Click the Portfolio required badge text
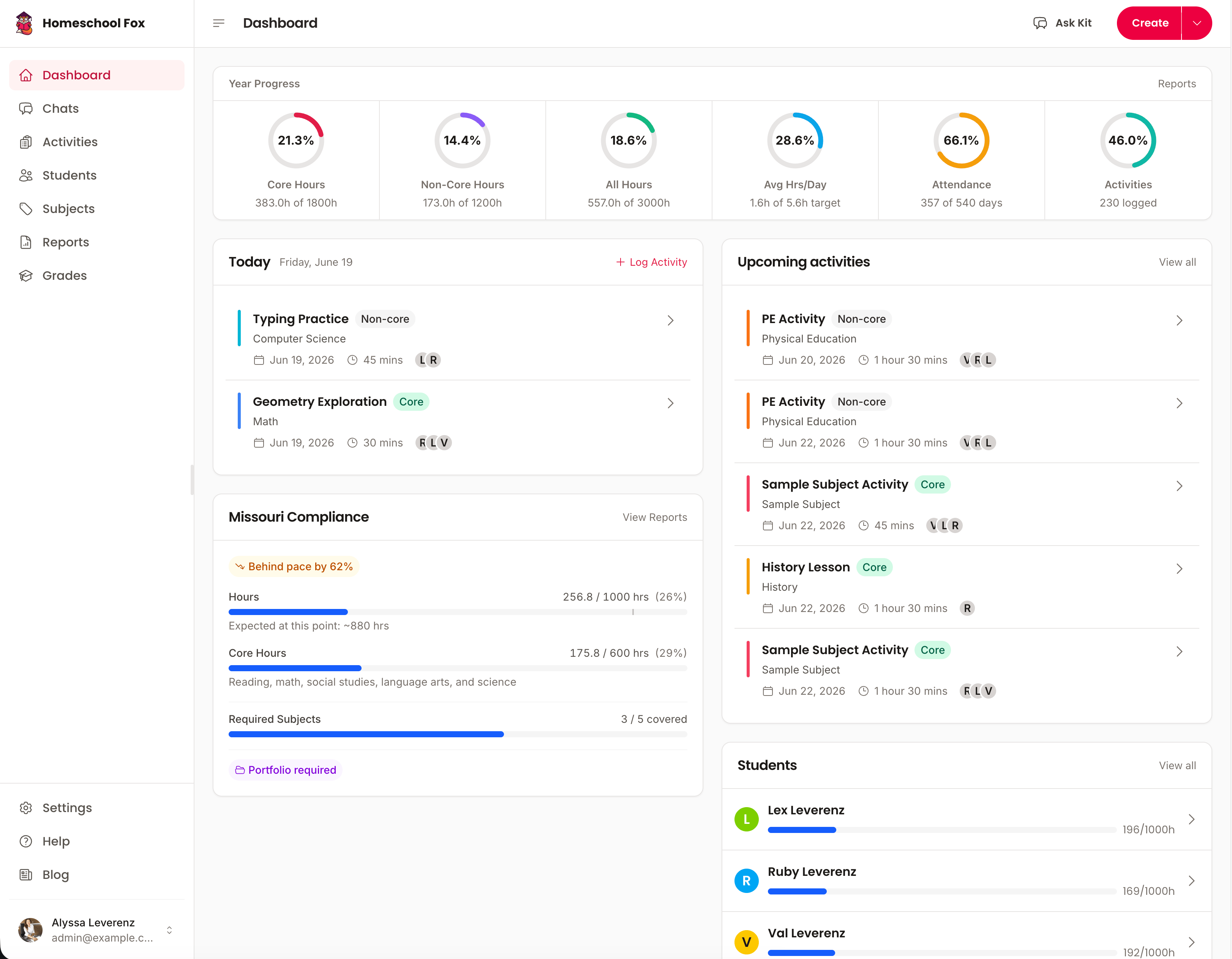 [x=292, y=770]
